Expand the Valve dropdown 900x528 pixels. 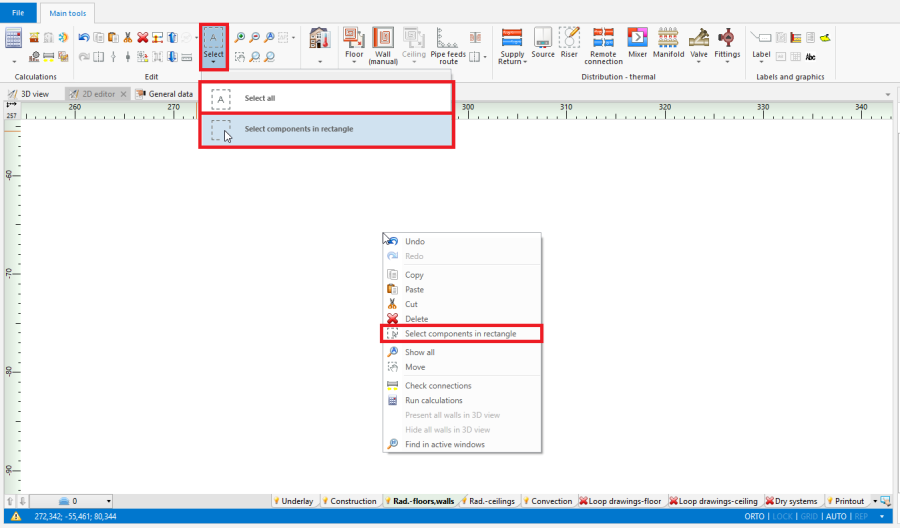click(699, 62)
